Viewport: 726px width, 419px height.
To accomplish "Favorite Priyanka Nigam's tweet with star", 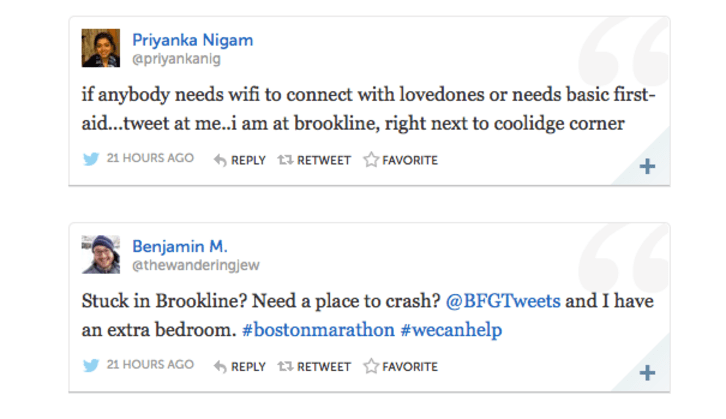I will (x=401, y=160).
